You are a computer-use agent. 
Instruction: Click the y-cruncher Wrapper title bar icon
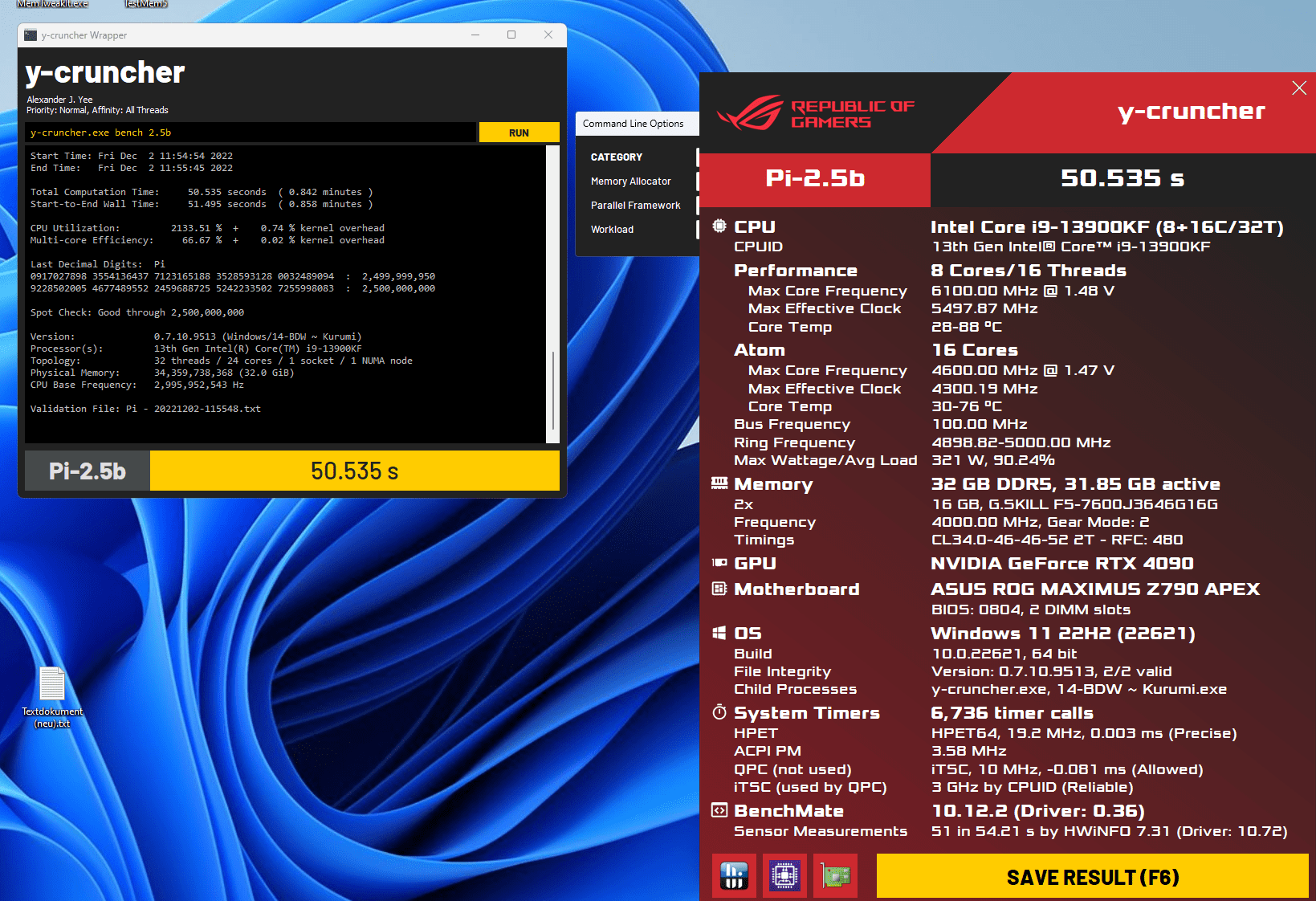pos(31,35)
